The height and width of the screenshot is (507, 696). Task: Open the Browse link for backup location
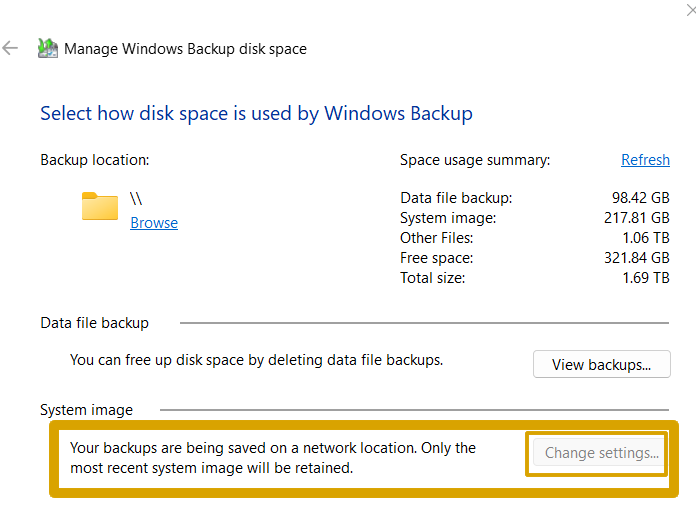coord(154,223)
